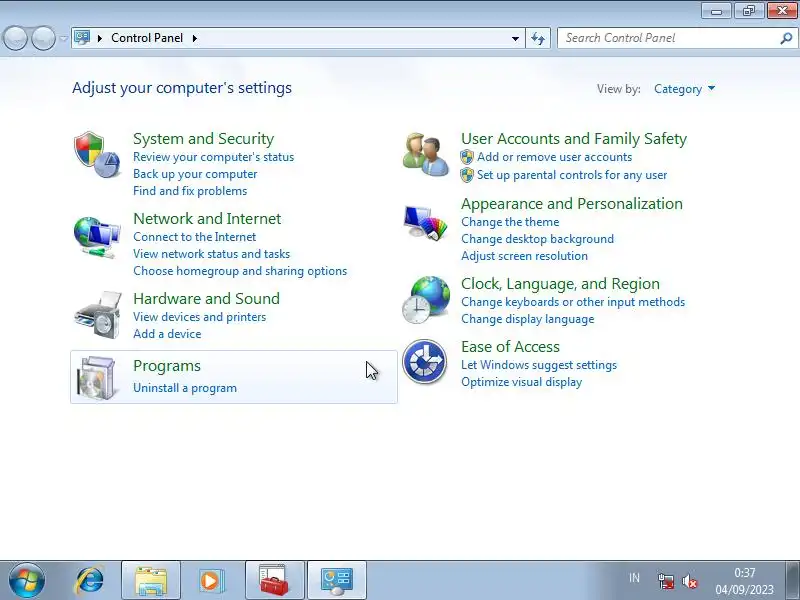The image size is (800, 600).
Task: Click the shield beside Set up parental controls
Action: click(467, 175)
